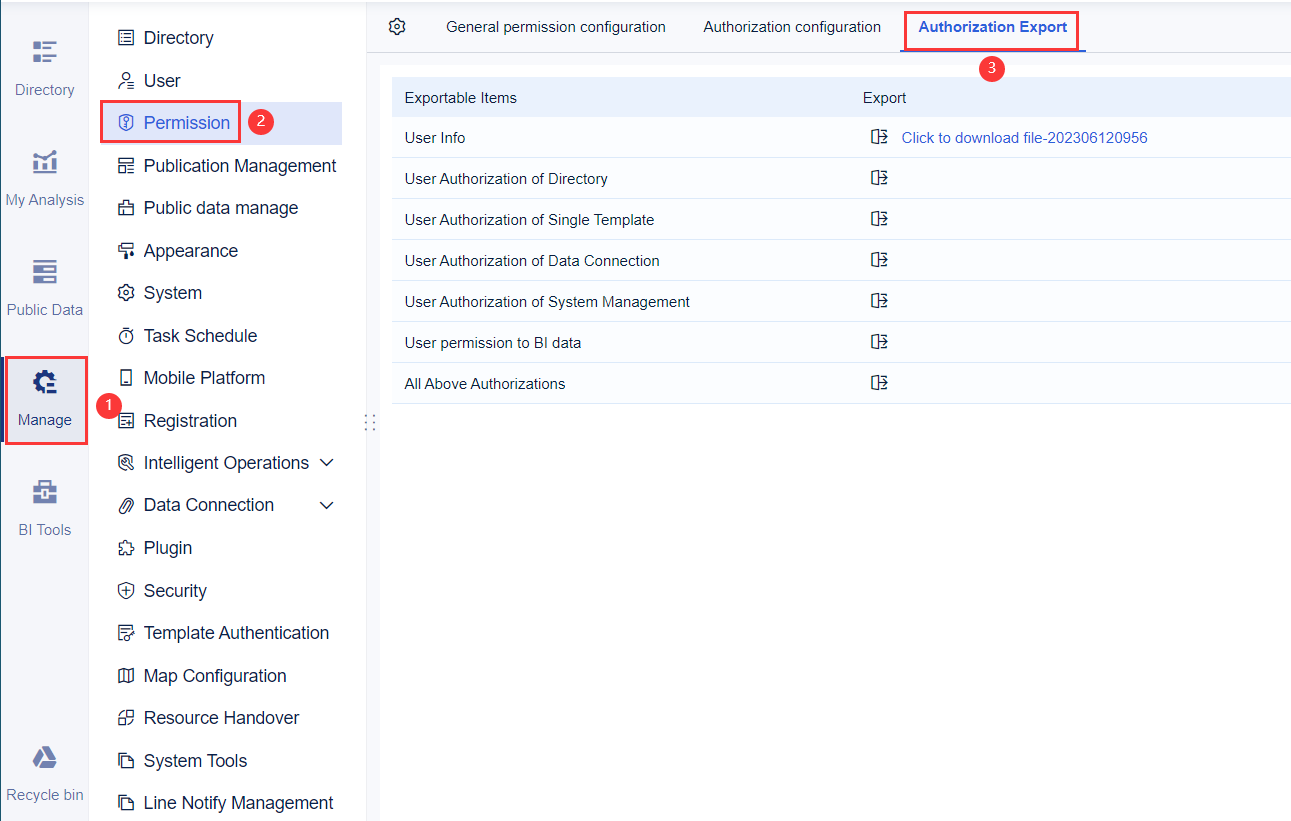Click the Exportable Items column header
The image size is (1291, 821).
[x=461, y=98]
